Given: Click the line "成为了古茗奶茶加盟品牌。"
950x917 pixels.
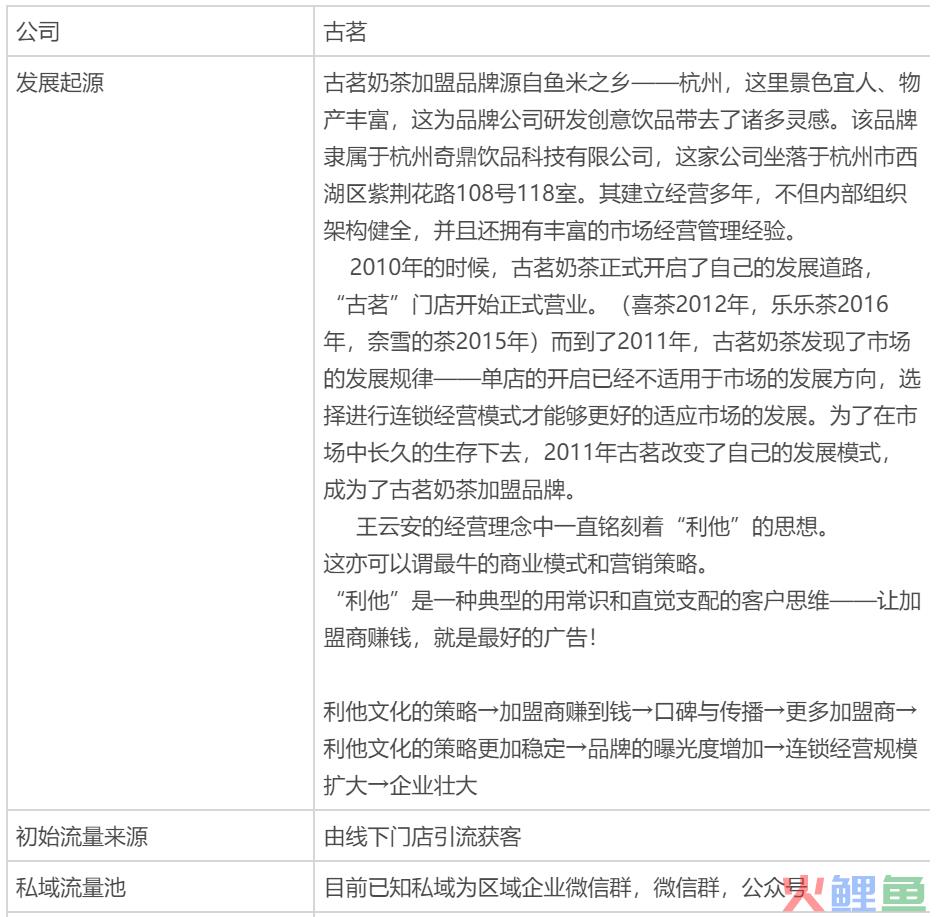Looking at the screenshot, I should tap(450, 489).
